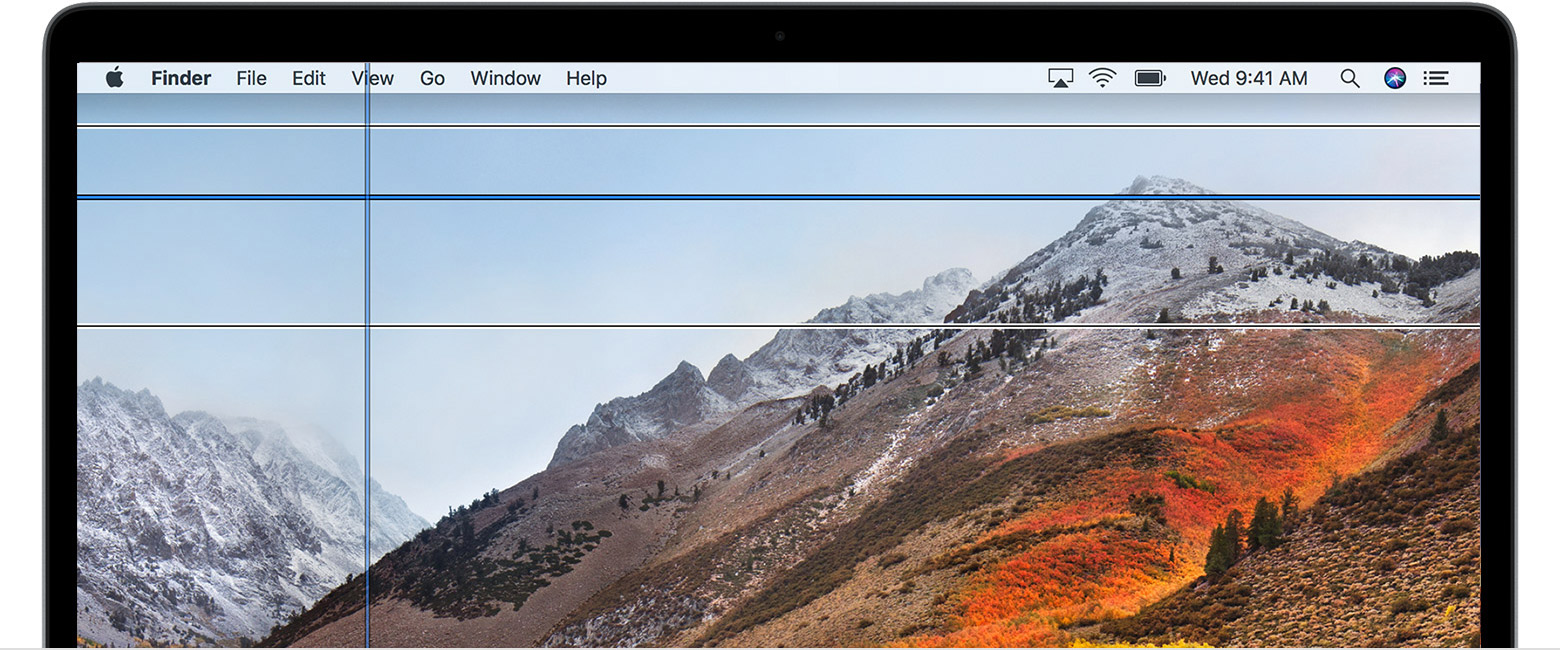The height and width of the screenshot is (650, 1560).
Task: Open Notification Center list icon
Action: (1436, 78)
